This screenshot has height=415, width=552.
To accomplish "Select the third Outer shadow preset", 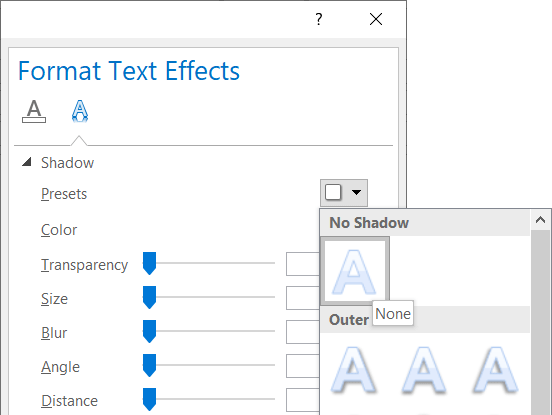I will [x=495, y=370].
